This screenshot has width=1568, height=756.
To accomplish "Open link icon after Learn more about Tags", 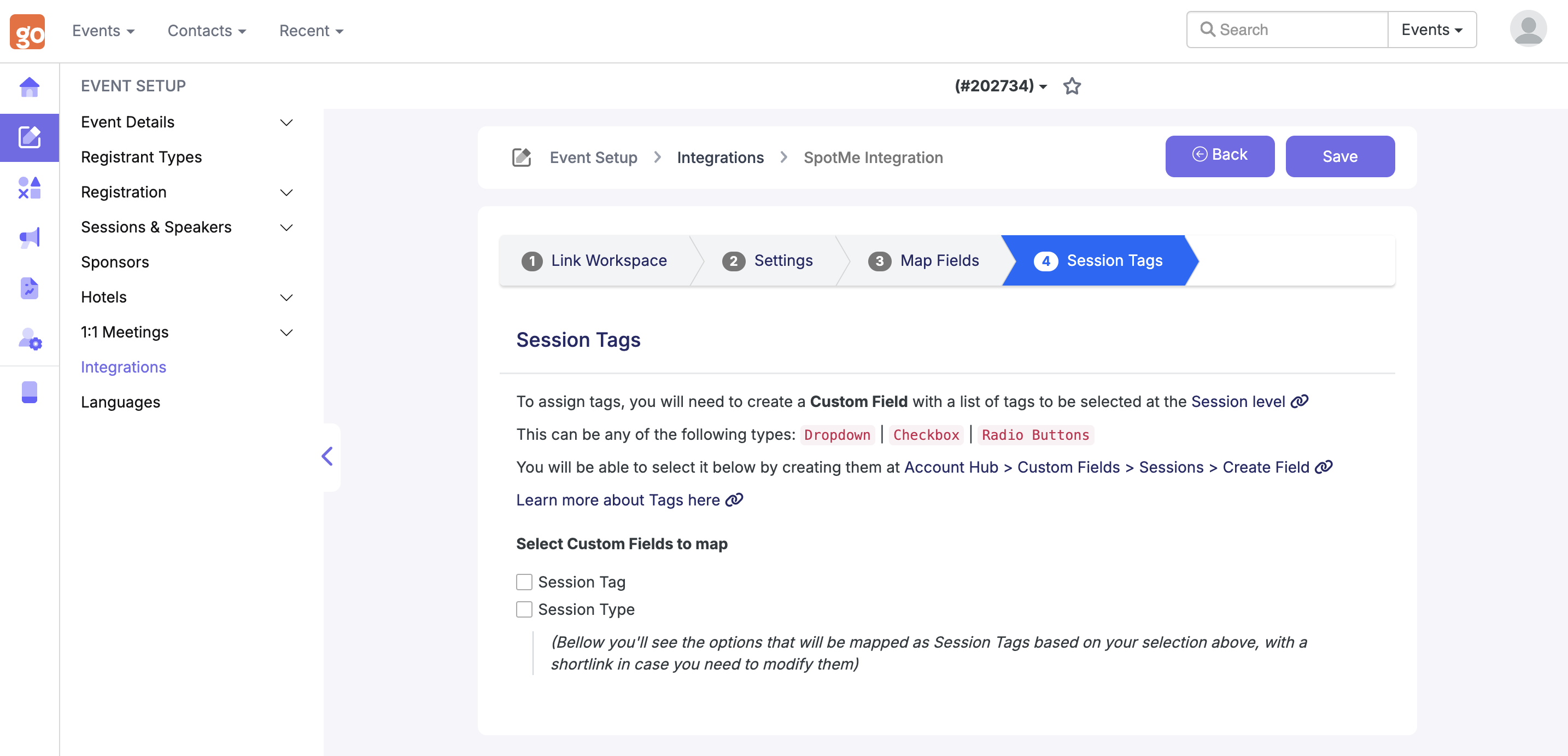I will coord(735,500).
